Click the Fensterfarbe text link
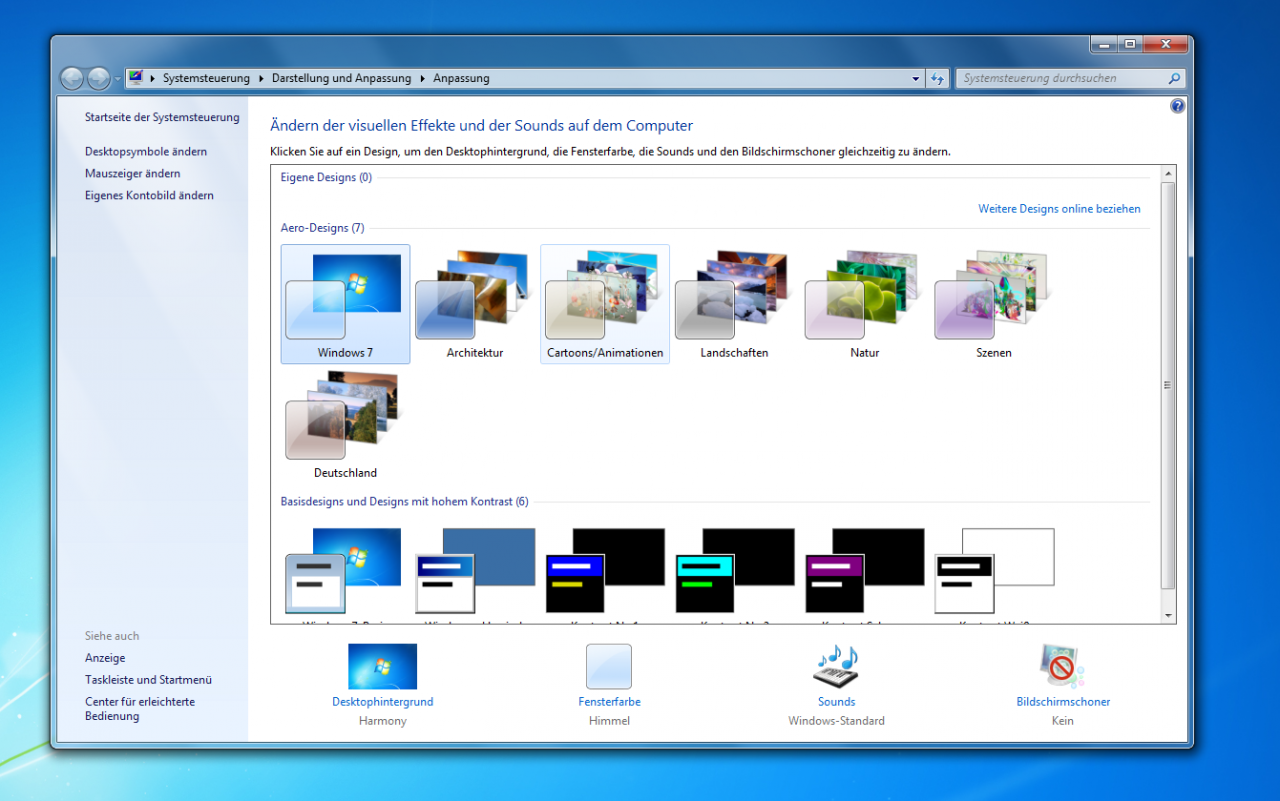Image resolution: width=1280 pixels, height=801 pixels. click(x=609, y=702)
